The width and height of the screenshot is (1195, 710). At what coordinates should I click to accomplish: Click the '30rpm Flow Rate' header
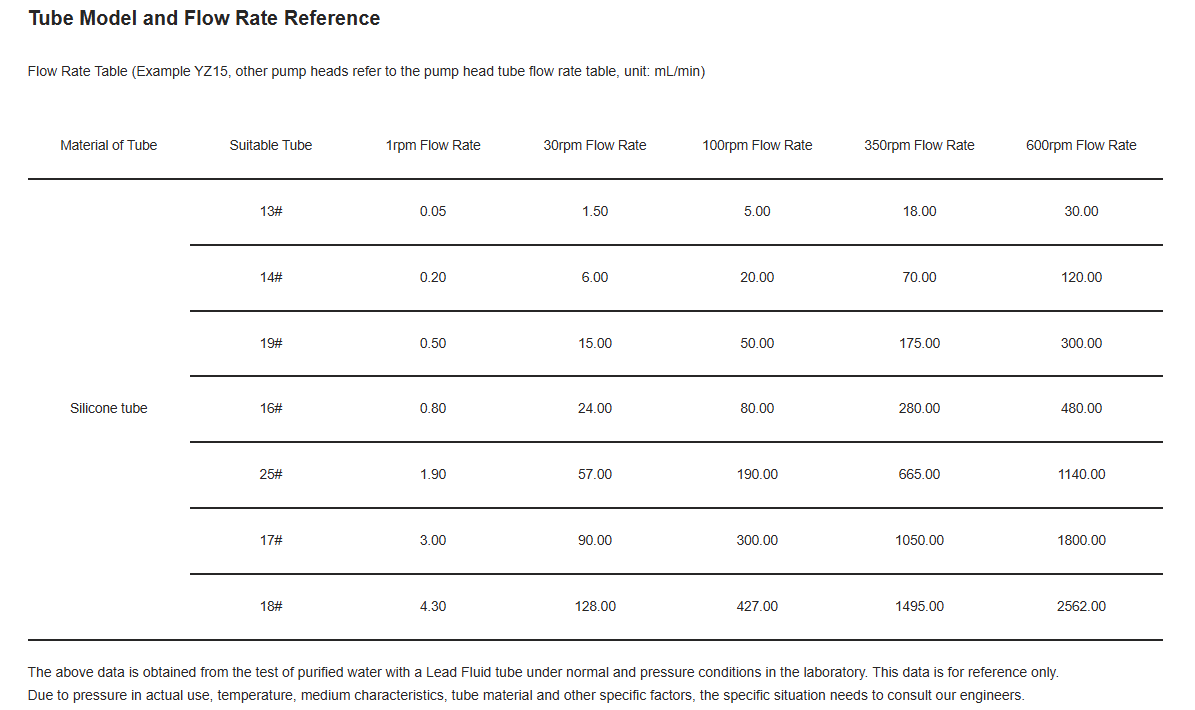(x=595, y=145)
